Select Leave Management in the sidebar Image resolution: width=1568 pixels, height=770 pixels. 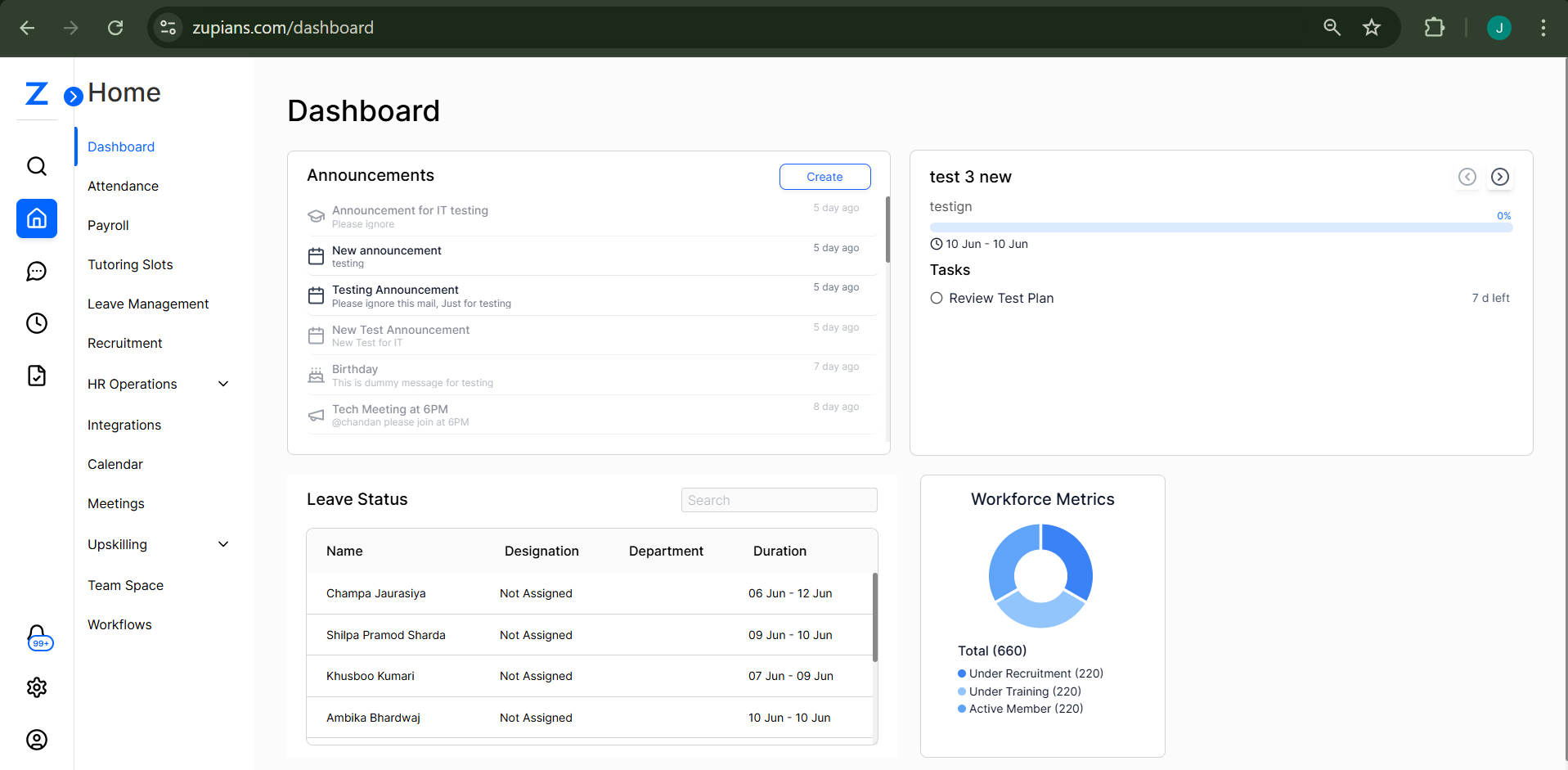tap(148, 304)
